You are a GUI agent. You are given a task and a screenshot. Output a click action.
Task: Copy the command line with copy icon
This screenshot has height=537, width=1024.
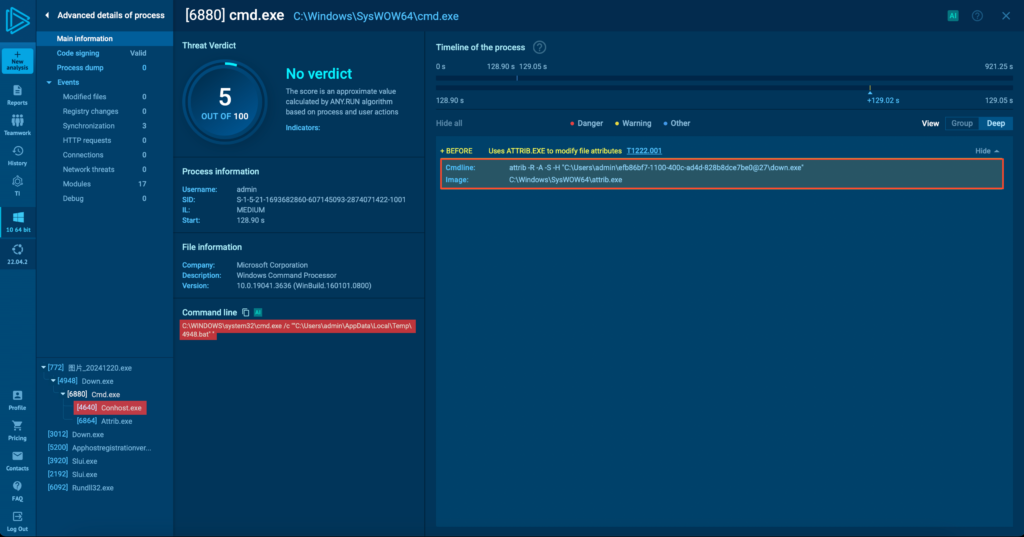tap(246, 312)
